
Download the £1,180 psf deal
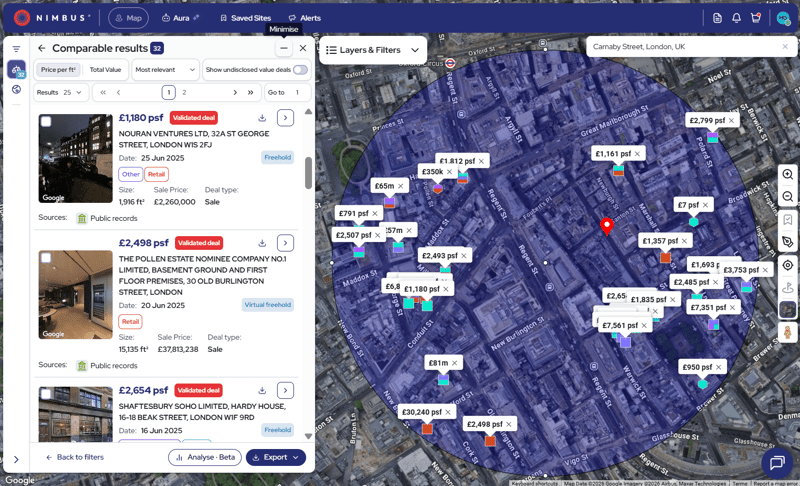coord(262,118)
